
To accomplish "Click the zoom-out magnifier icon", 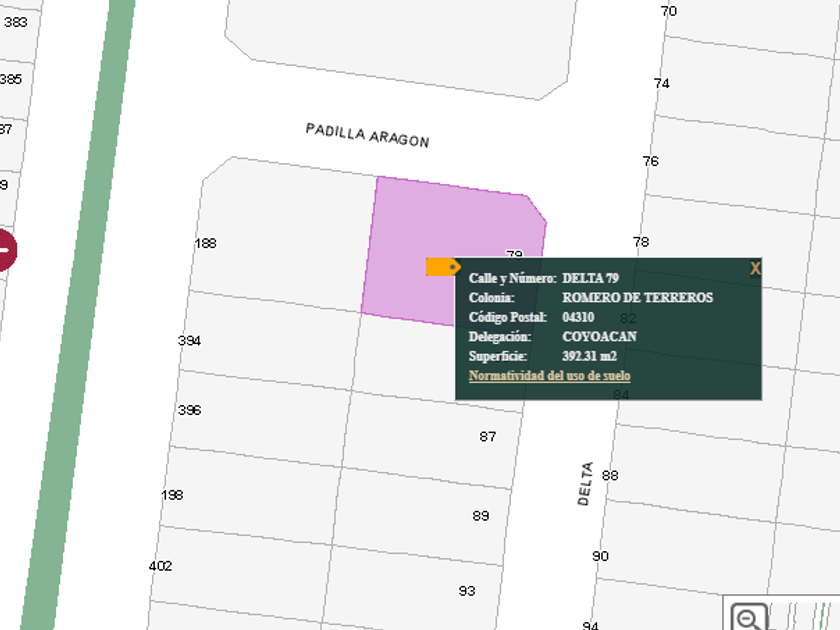I will 749,617.
